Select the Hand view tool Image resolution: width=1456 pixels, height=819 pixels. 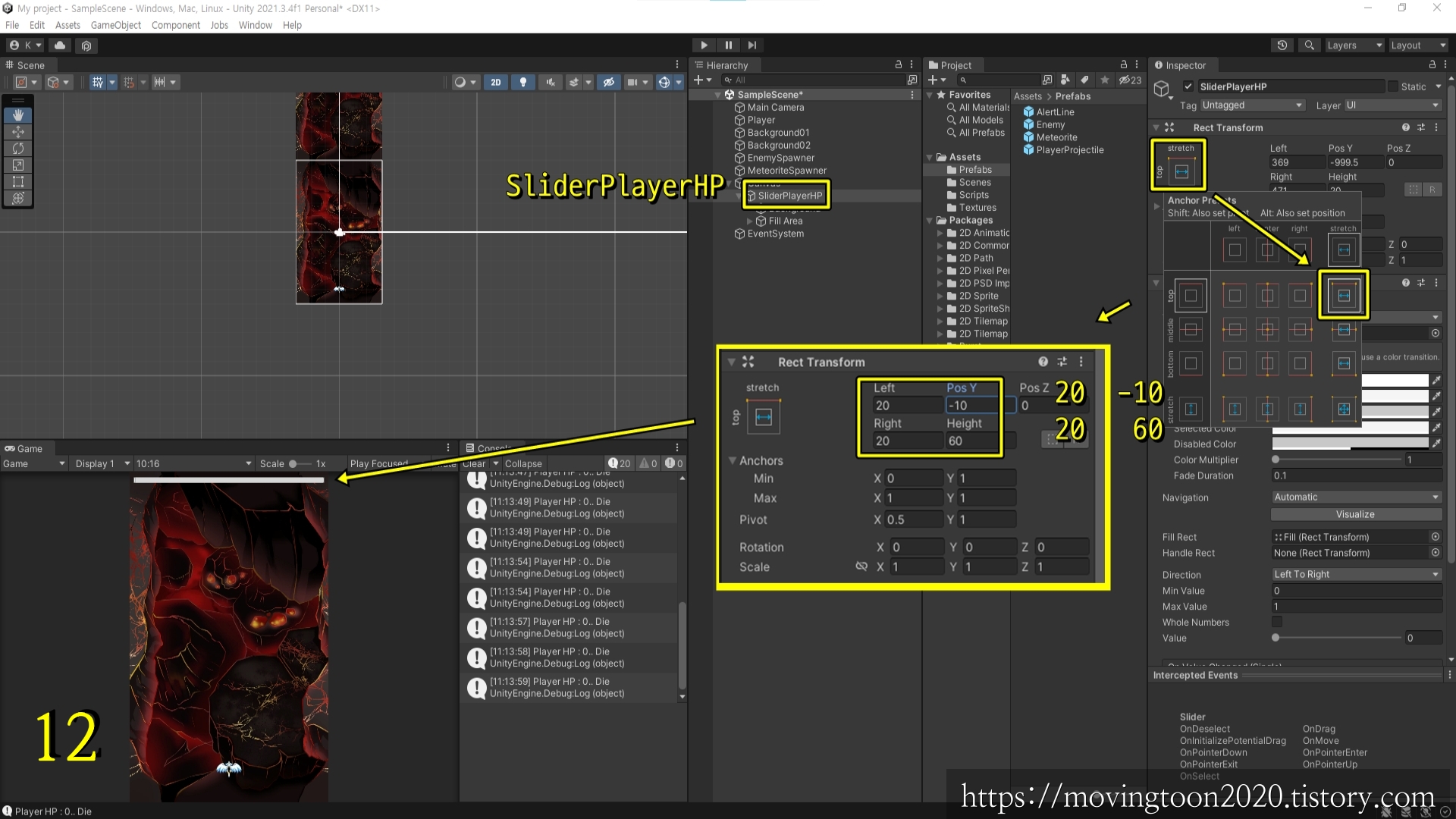pos(18,115)
